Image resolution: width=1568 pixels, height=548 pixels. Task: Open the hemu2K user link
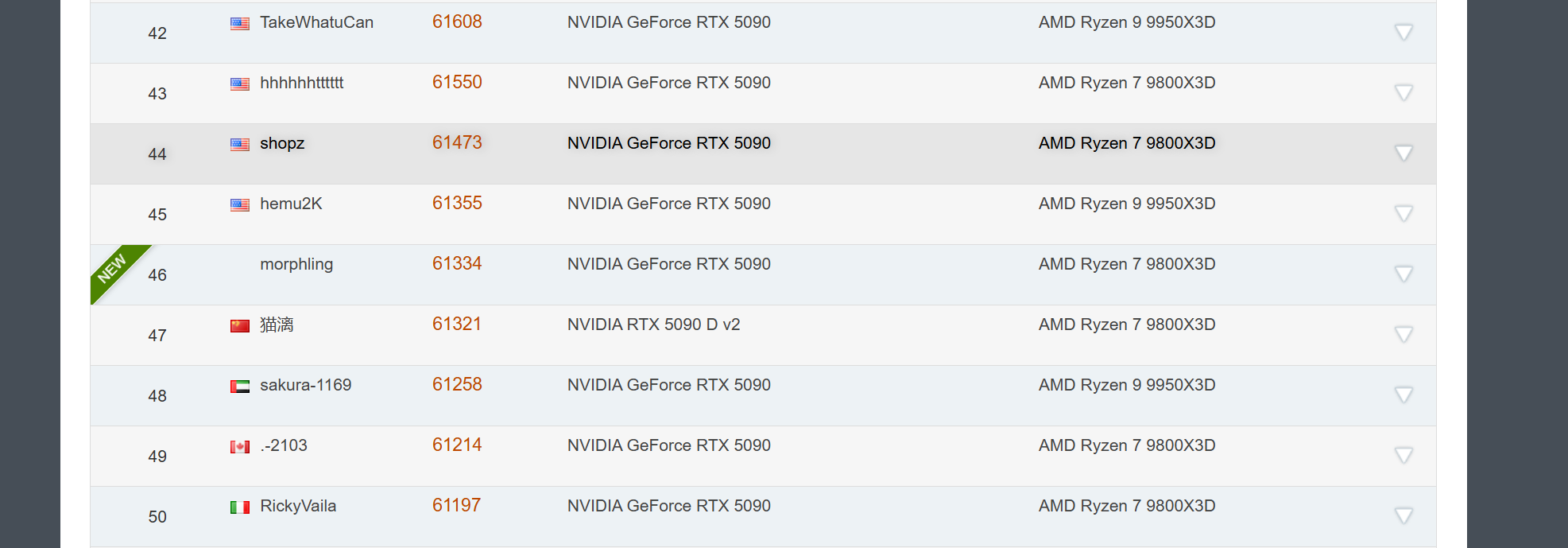click(291, 204)
